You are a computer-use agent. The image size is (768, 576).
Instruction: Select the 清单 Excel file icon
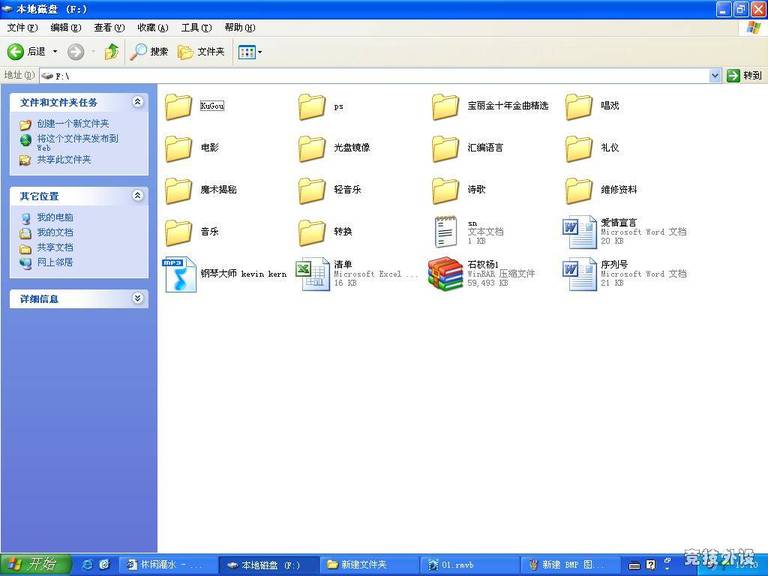(x=312, y=274)
